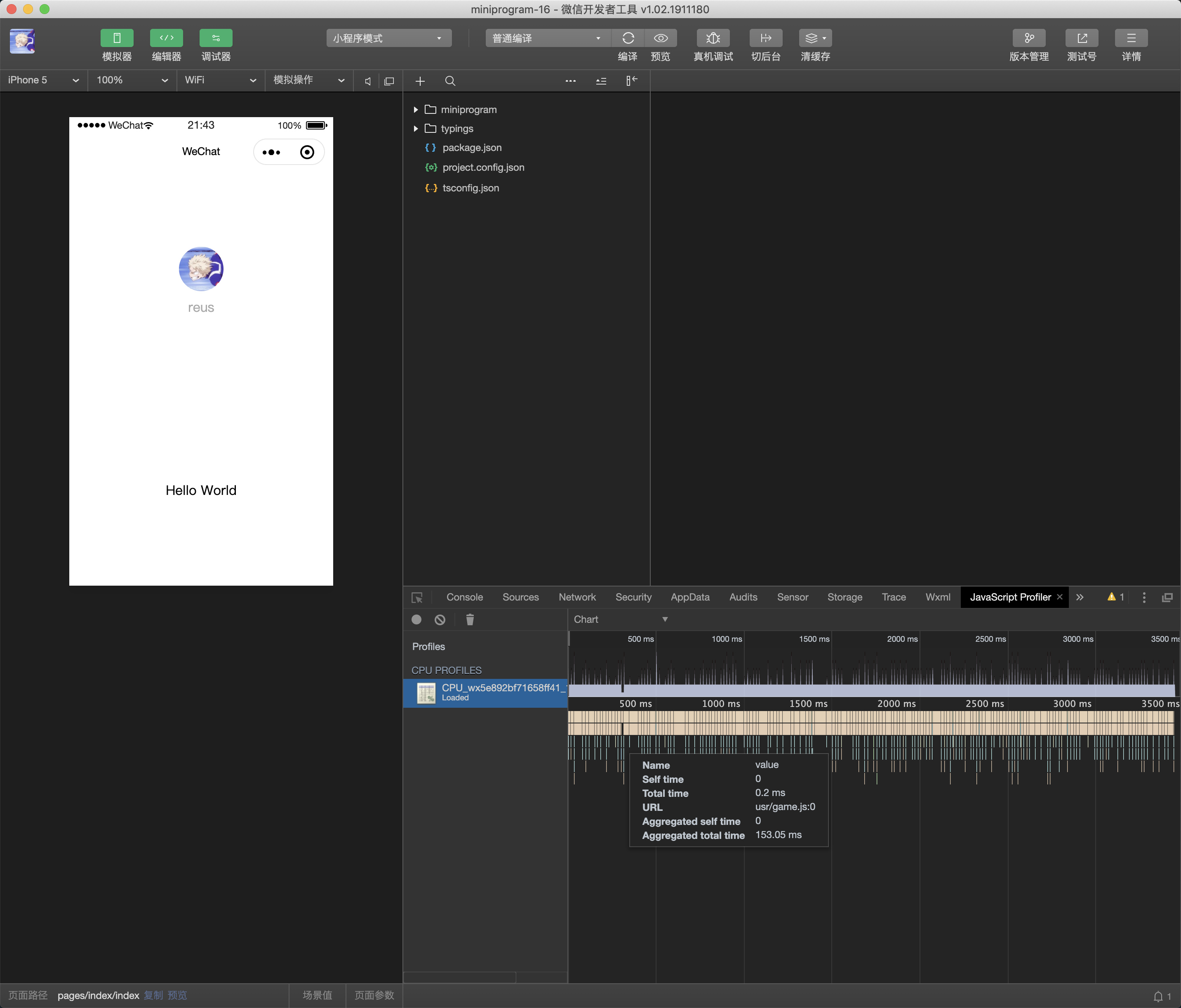1181x1008 pixels.
Task: Click 页面参数 in the bottom bar
Action: click(374, 996)
